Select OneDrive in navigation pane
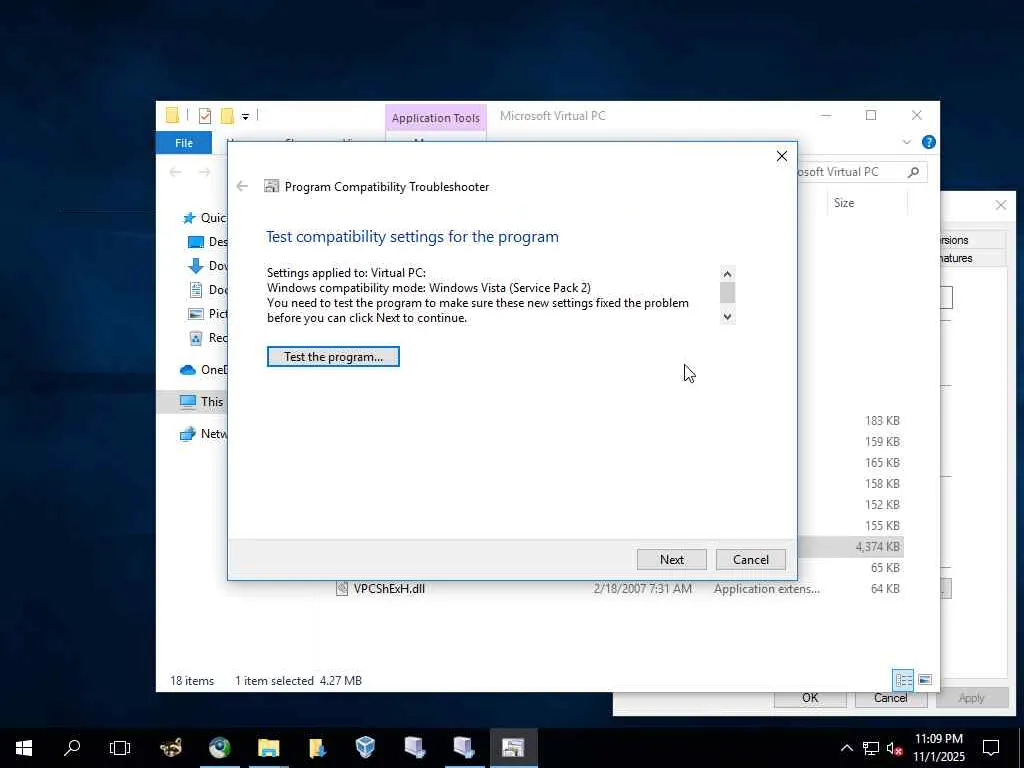 point(203,370)
